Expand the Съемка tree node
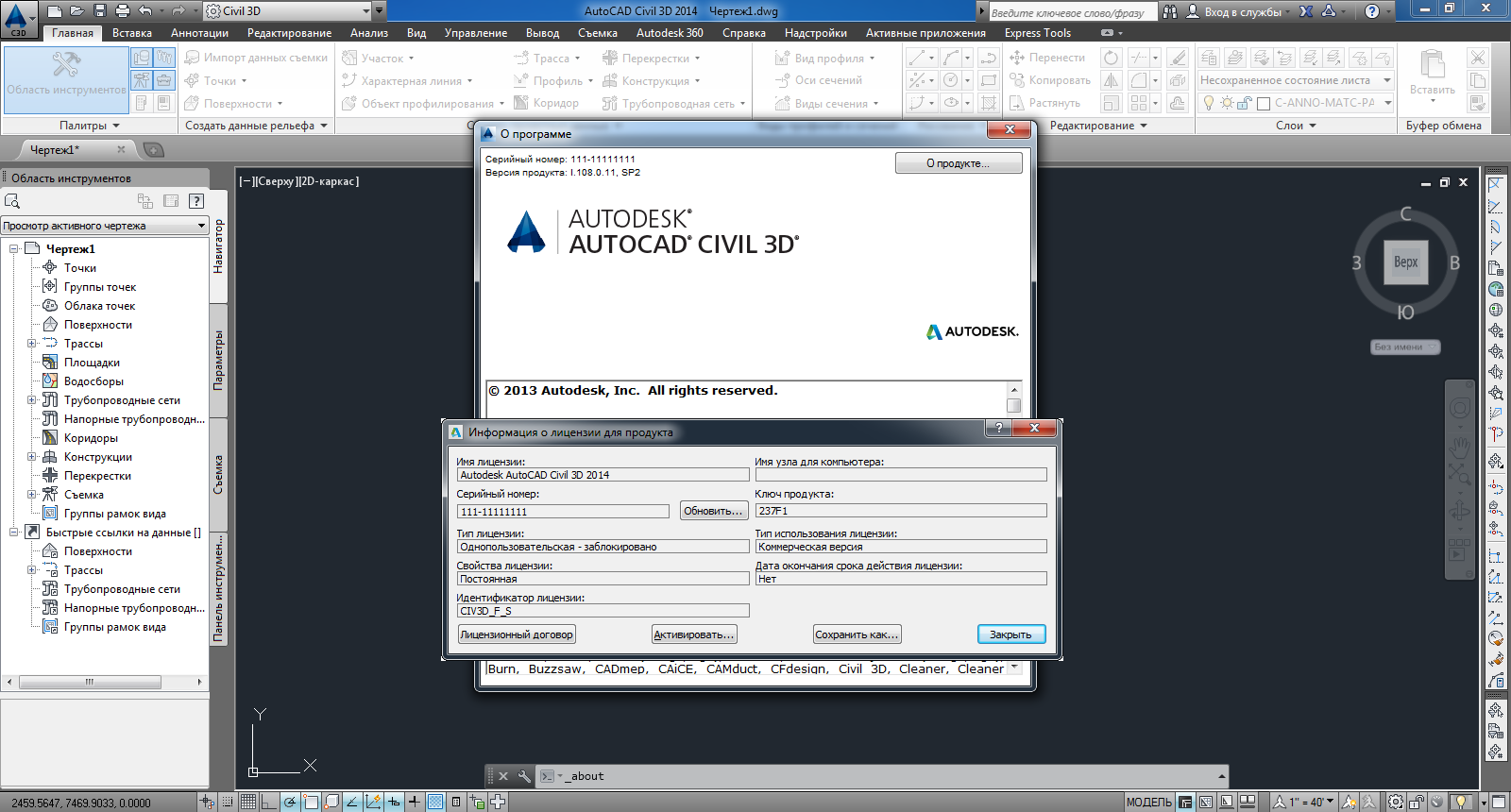 [x=31, y=495]
